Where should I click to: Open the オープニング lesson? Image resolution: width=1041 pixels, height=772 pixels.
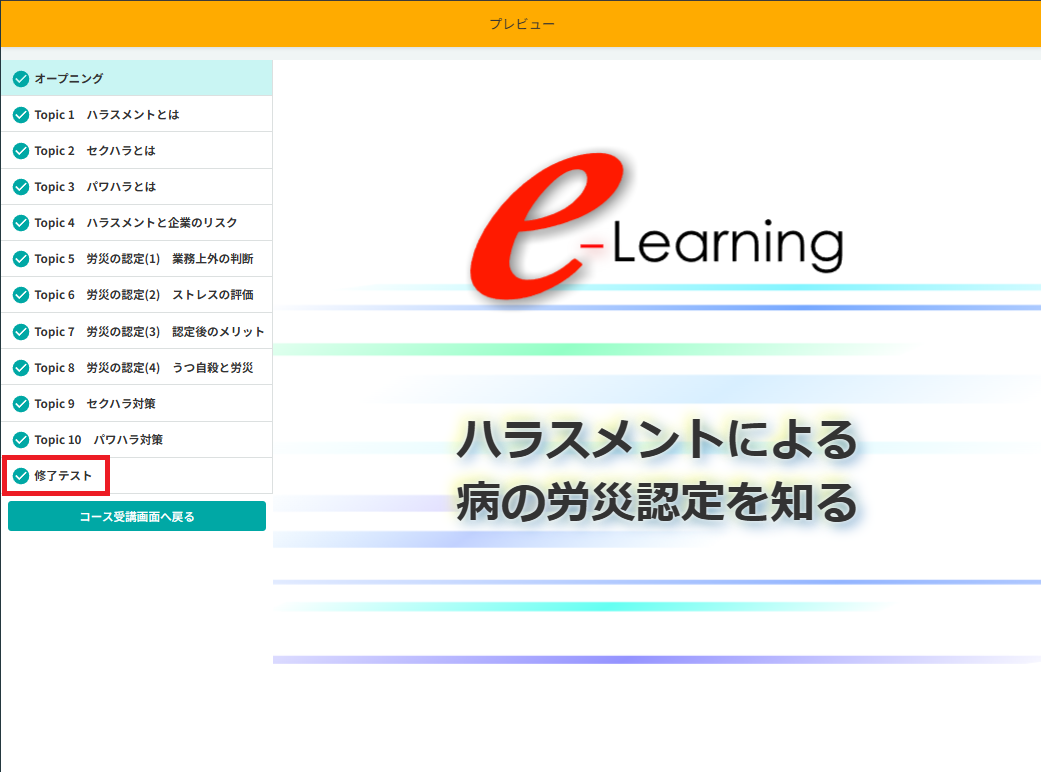(x=137, y=78)
